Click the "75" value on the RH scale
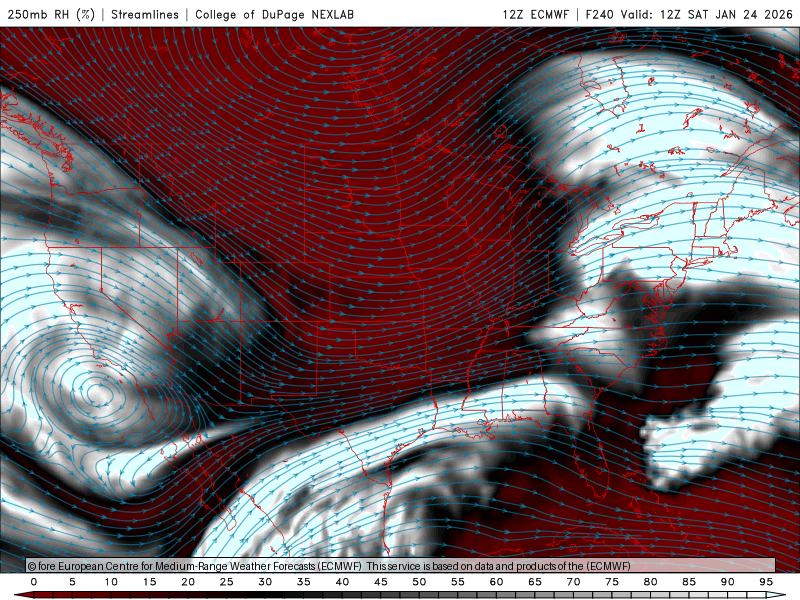800x600 pixels. pyautogui.click(x=612, y=582)
